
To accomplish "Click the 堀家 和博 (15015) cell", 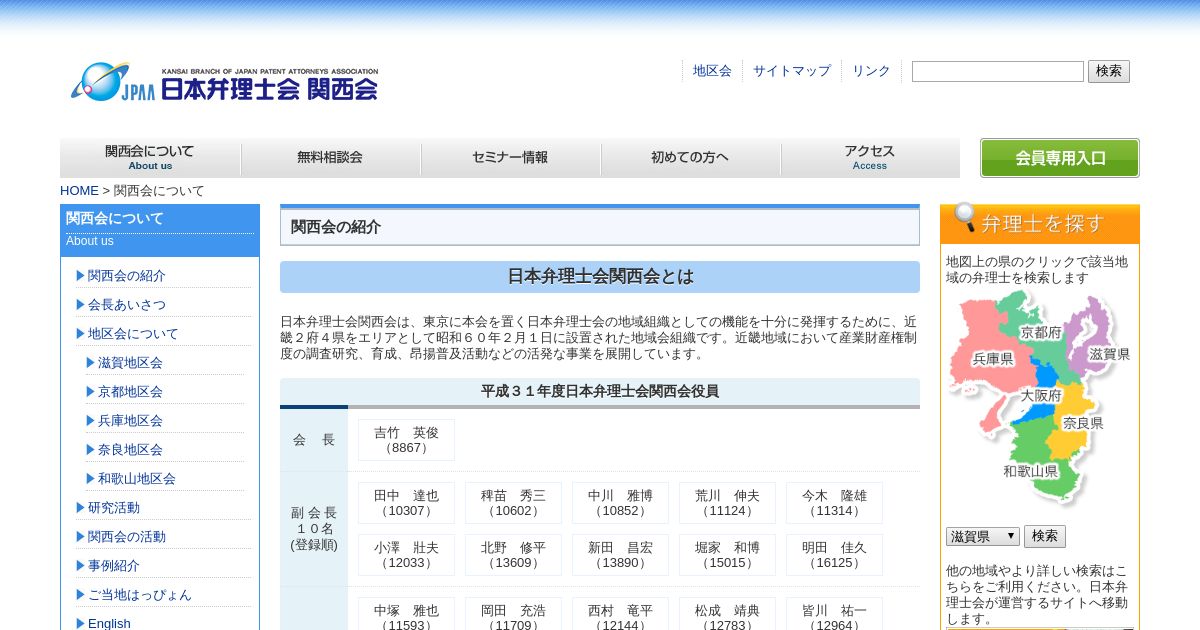I will point(727,555).
